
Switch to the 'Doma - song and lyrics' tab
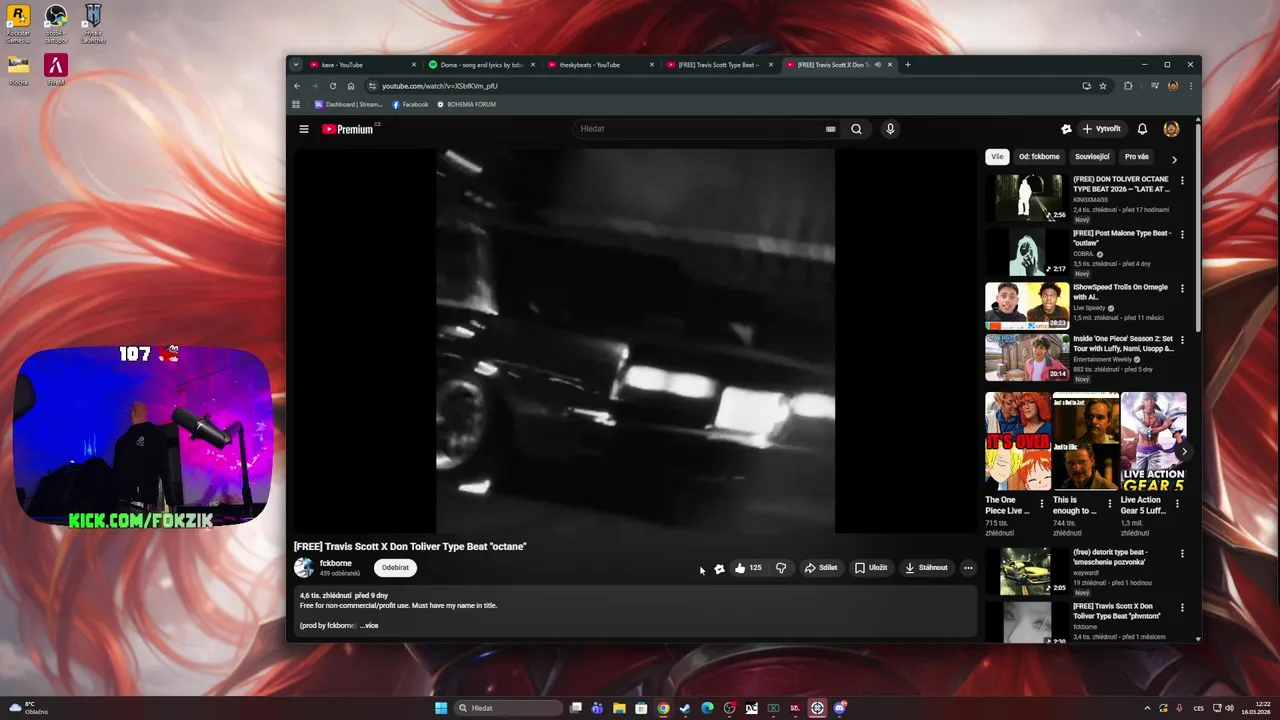(482, 65)
